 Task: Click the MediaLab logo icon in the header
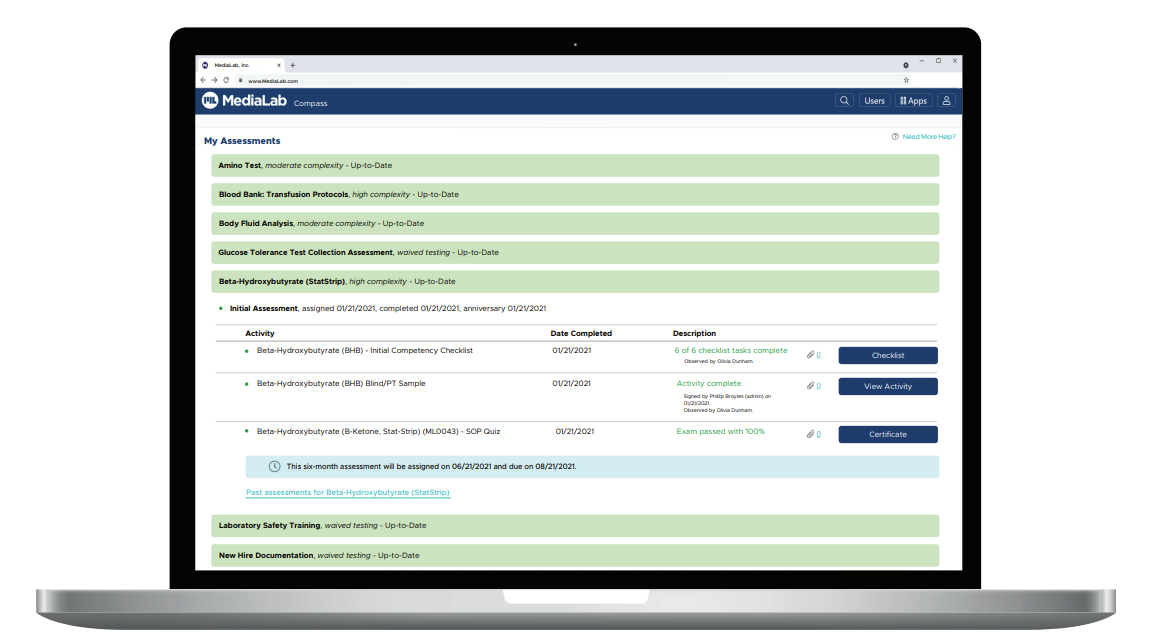pos(209,100)
